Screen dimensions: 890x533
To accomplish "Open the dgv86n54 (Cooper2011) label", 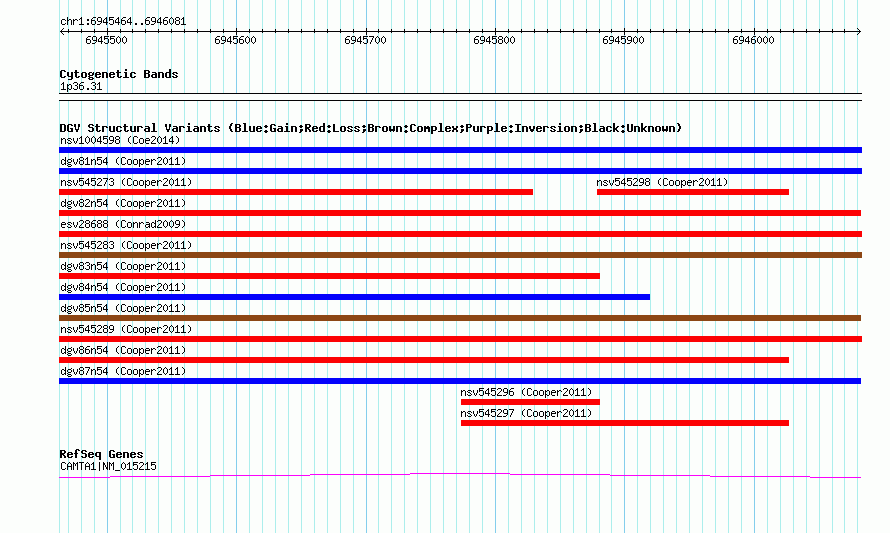I will point(123,350).
